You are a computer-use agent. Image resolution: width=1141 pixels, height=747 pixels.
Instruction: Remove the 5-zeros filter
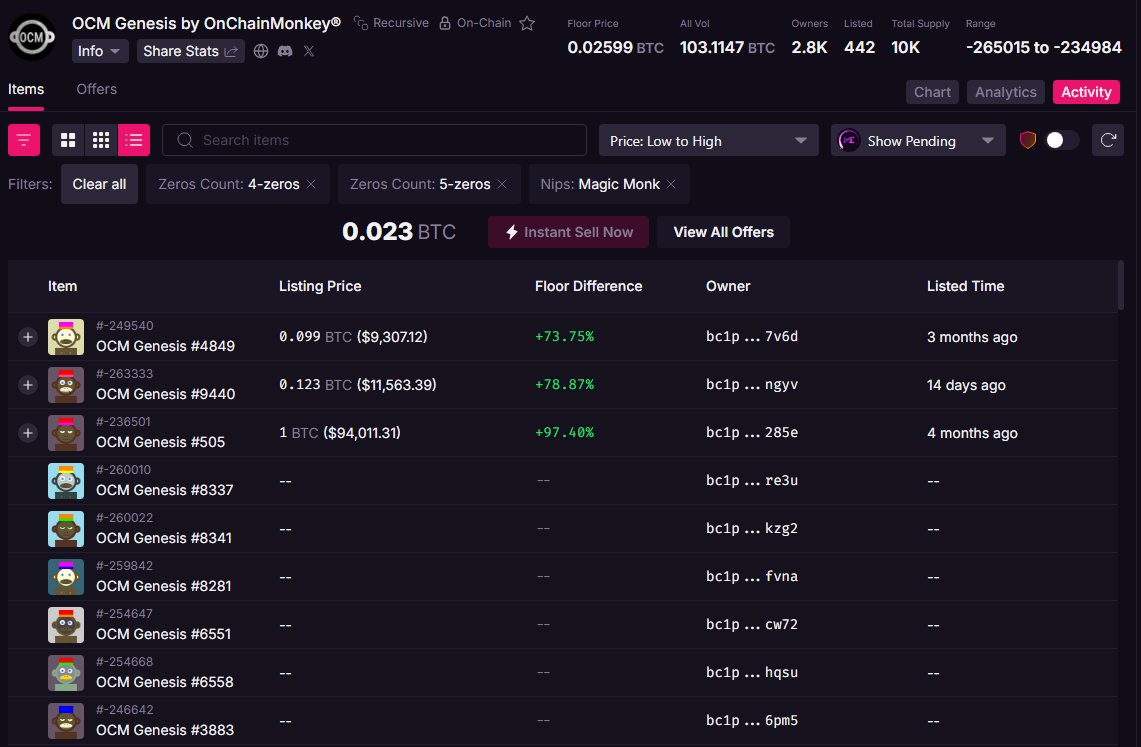click(x=502, y=184)
